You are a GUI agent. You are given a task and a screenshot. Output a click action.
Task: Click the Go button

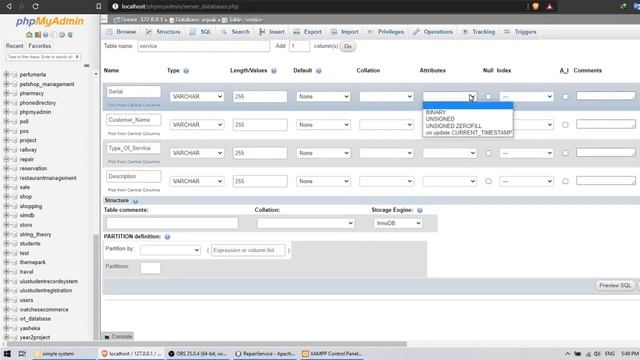(x=348, y=47)
